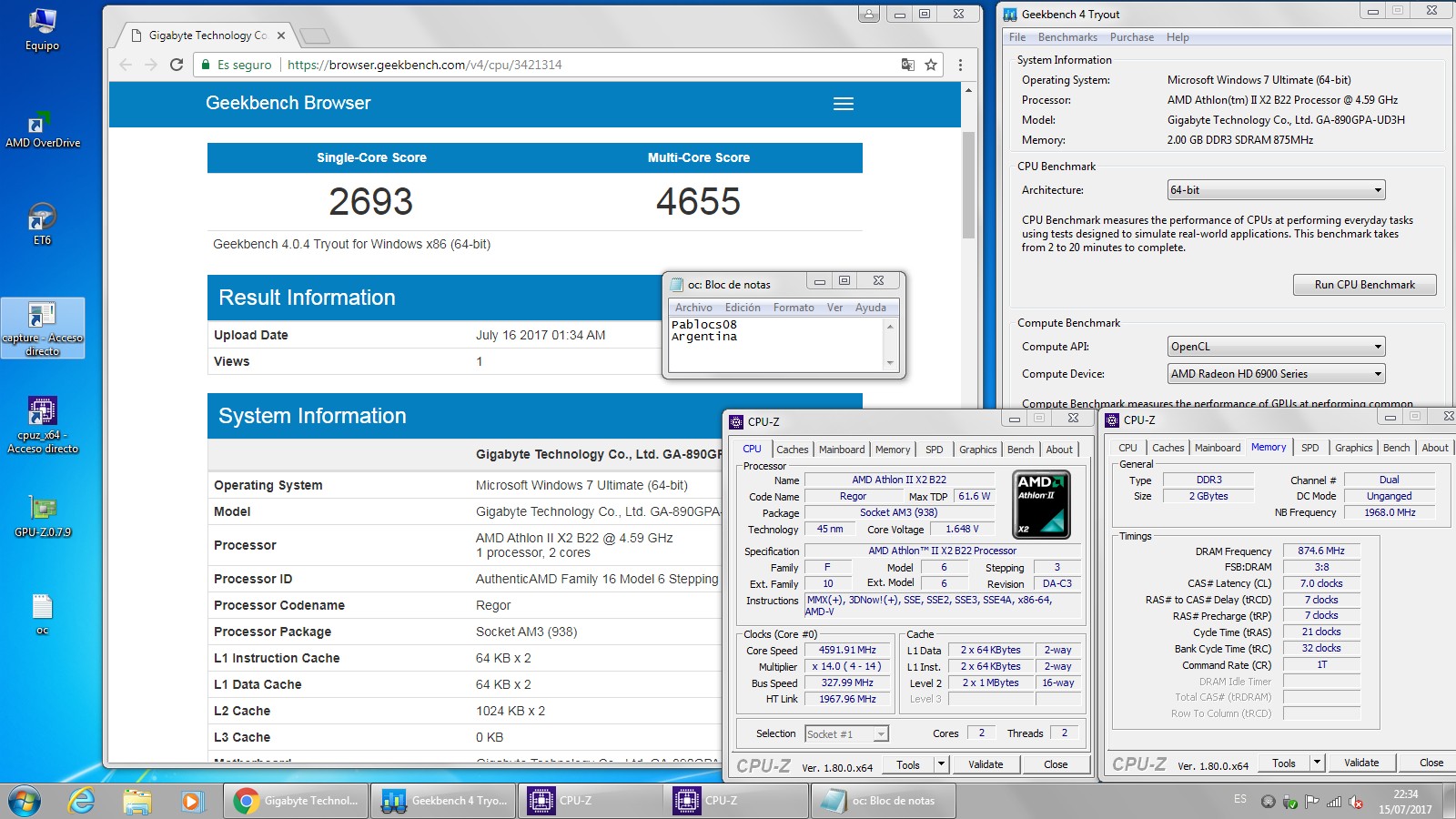Image resolution: width=1456 pixels, height=819 pixels.
Task: Open the Compute API OpenCL dropdown
Action: pos(1276,347)
